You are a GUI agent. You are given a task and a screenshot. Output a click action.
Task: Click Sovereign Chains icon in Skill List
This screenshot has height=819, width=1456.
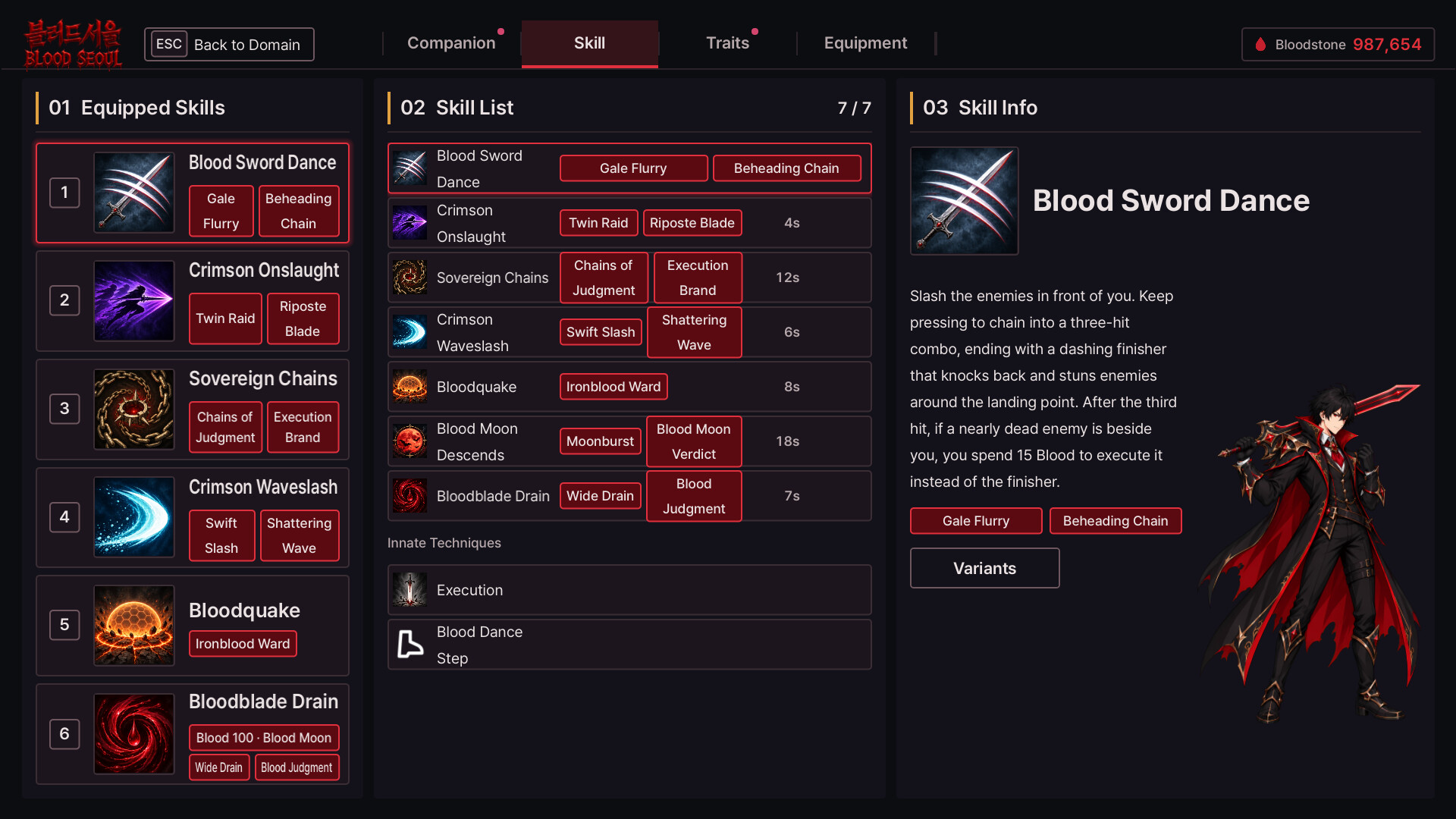(410, 278)
